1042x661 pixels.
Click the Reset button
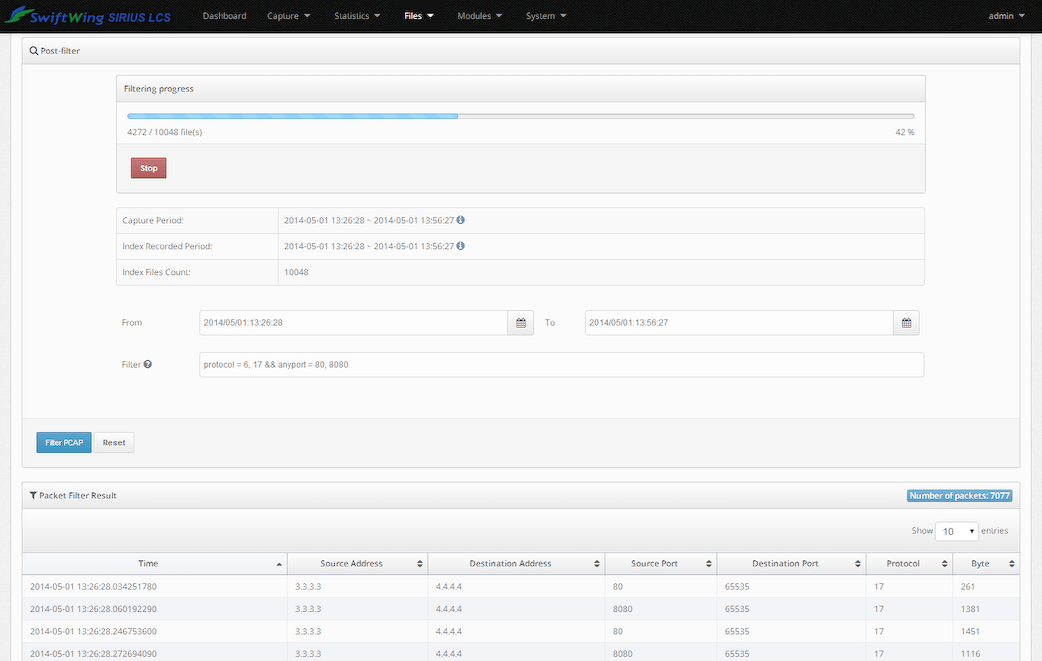(114, 442)
